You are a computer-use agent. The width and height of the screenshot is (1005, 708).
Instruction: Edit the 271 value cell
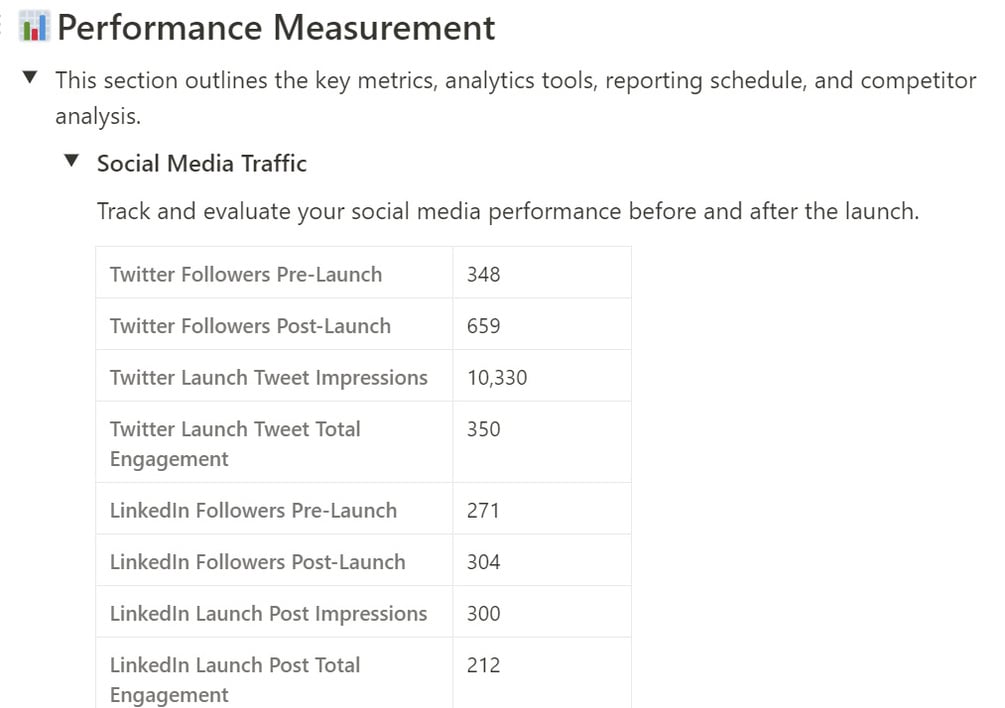coord(542,509)
